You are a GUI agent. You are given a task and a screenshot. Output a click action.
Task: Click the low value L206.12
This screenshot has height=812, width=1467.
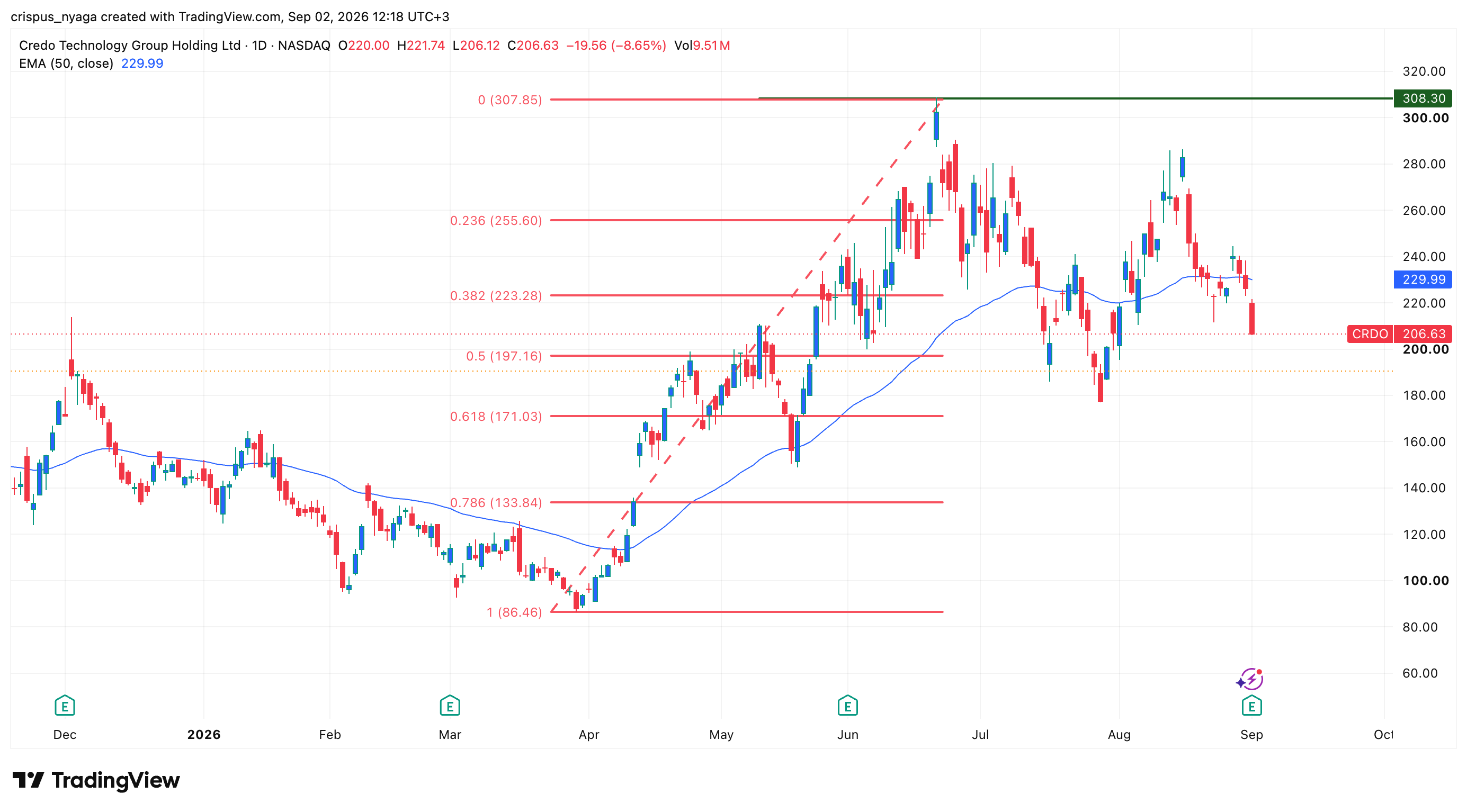(476, 46)
